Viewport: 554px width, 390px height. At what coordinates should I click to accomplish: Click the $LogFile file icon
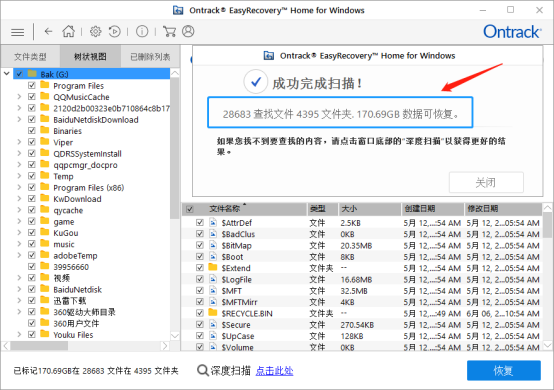tap(213, 279)
